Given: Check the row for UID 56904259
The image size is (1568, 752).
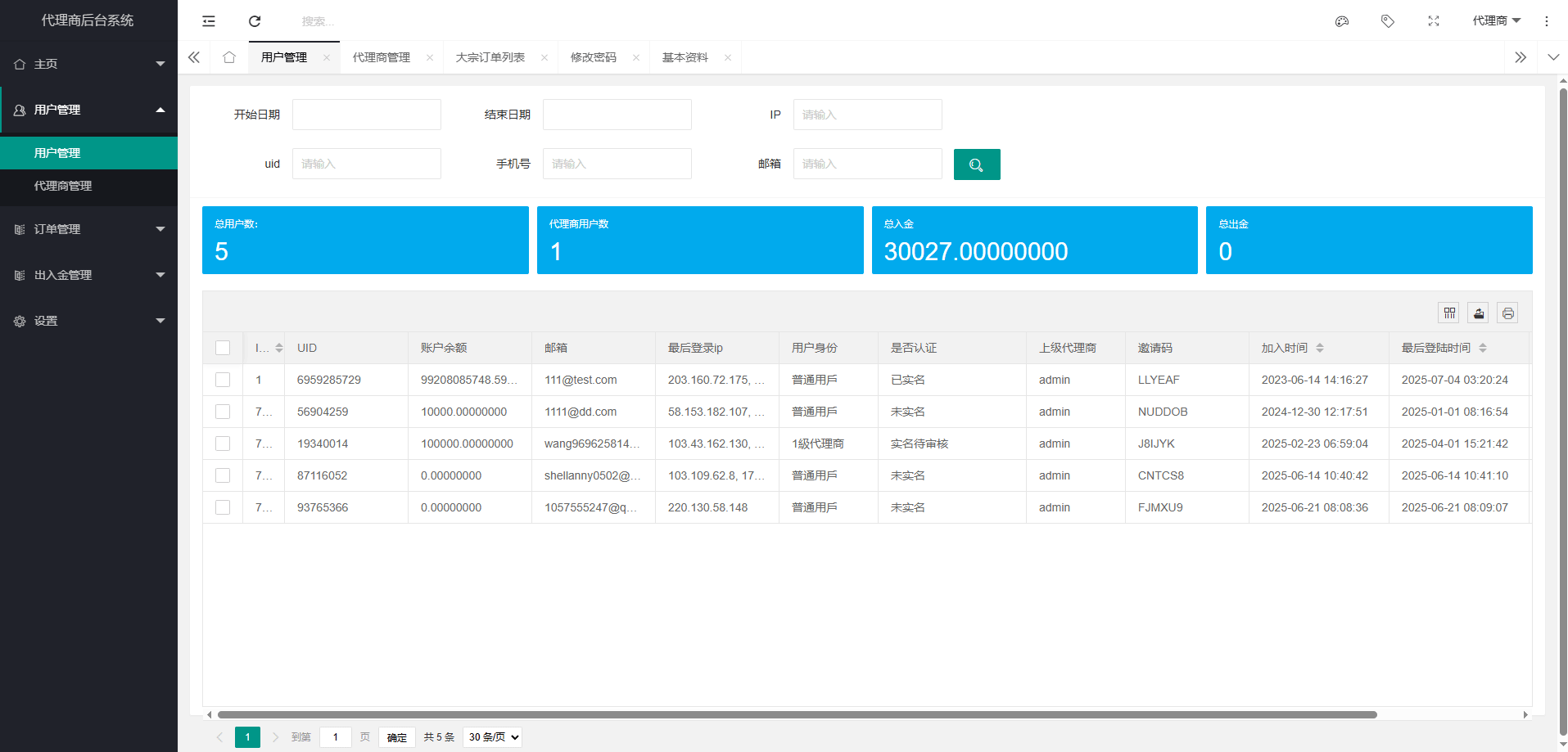Looking at the screenshot, I should tap(223, 412).
